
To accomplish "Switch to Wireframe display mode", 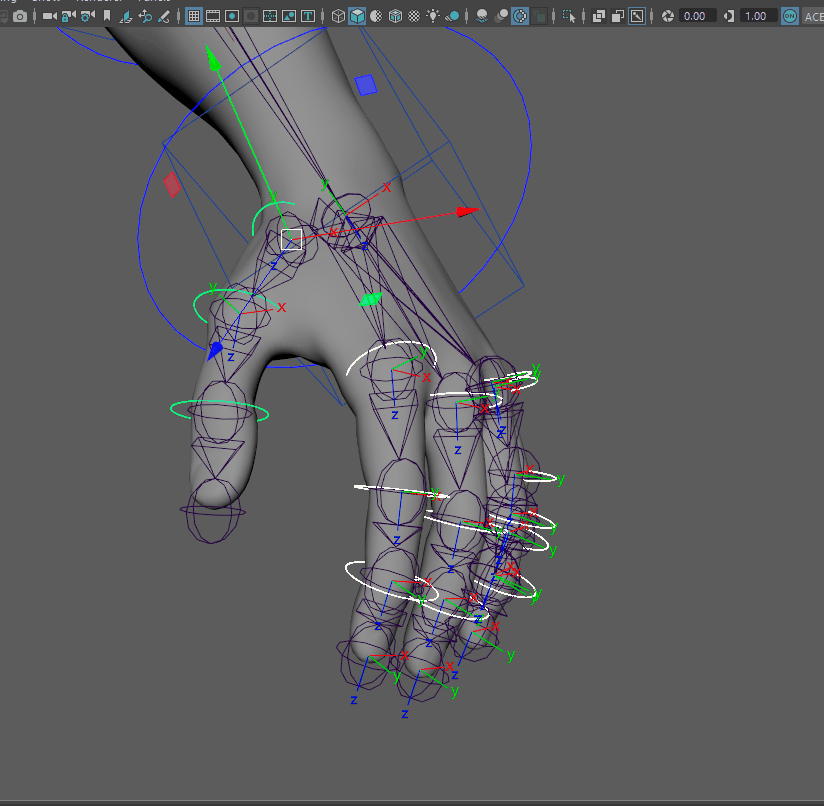I will tap(338, 16).
